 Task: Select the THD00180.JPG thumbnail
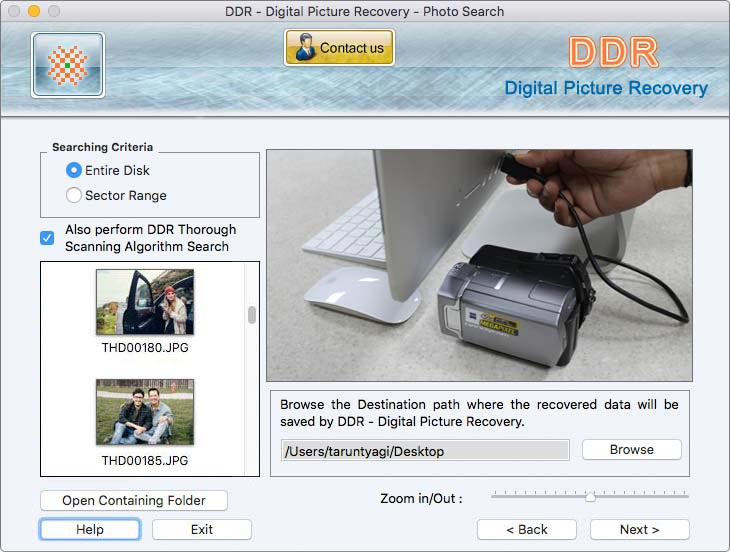[x=145, y=302]
